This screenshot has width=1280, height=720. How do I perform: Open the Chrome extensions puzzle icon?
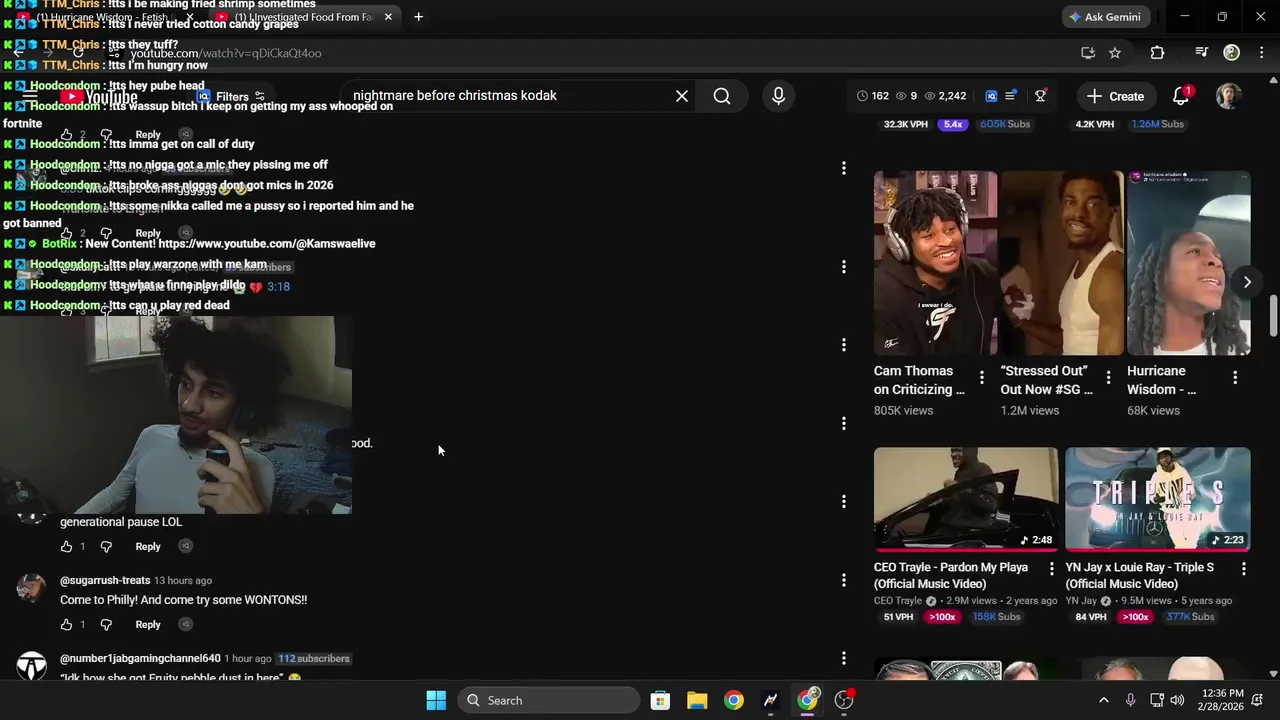point(1157,53)
